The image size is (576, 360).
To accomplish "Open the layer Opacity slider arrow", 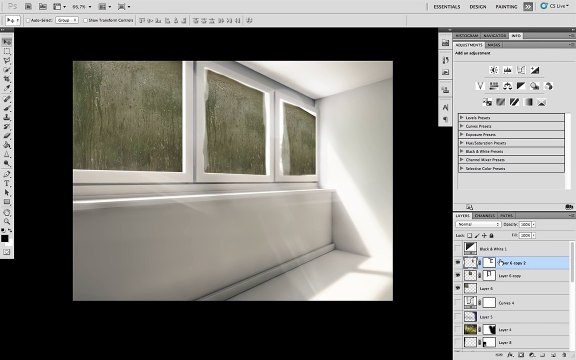I will coord(534,224).
